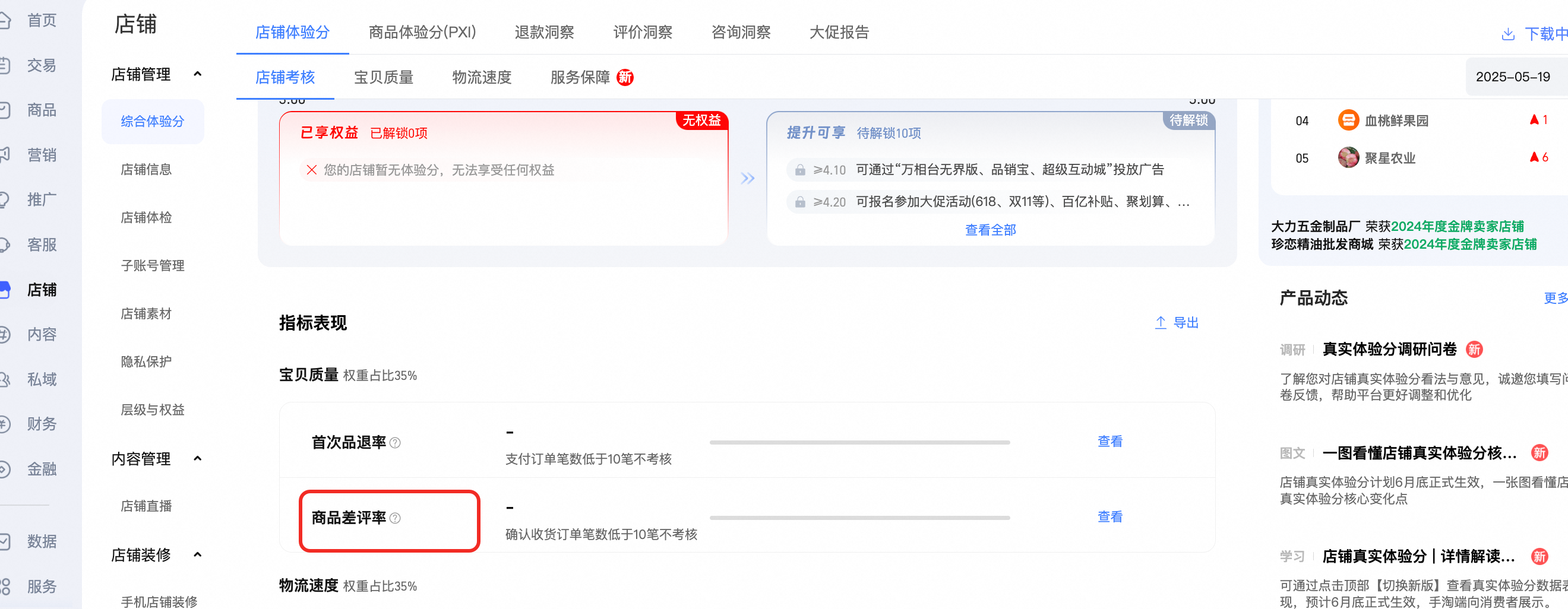Click help icon beside 首次品退率
The width and height of the screenshot is (1568, 609).
coord(395,443)
